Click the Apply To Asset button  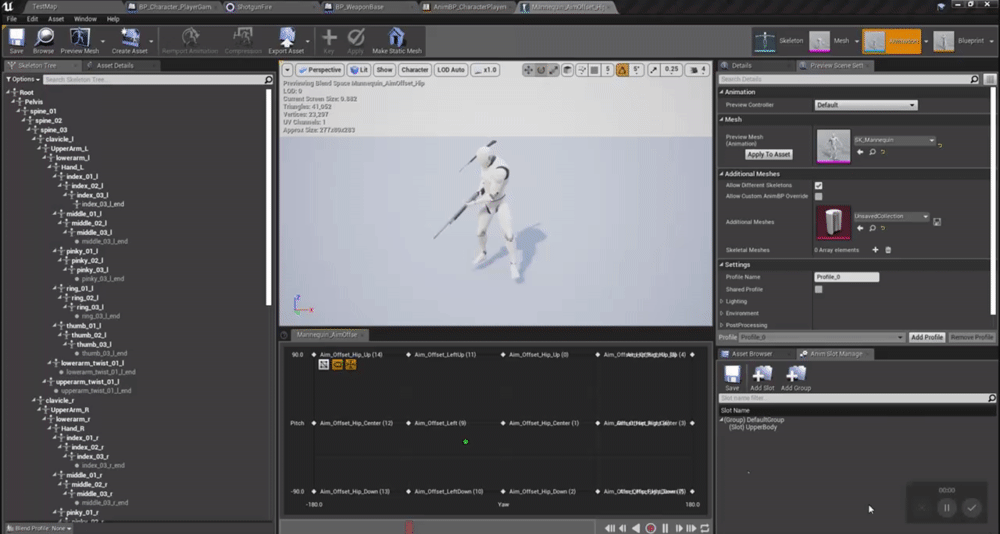[x=769, y=155]
